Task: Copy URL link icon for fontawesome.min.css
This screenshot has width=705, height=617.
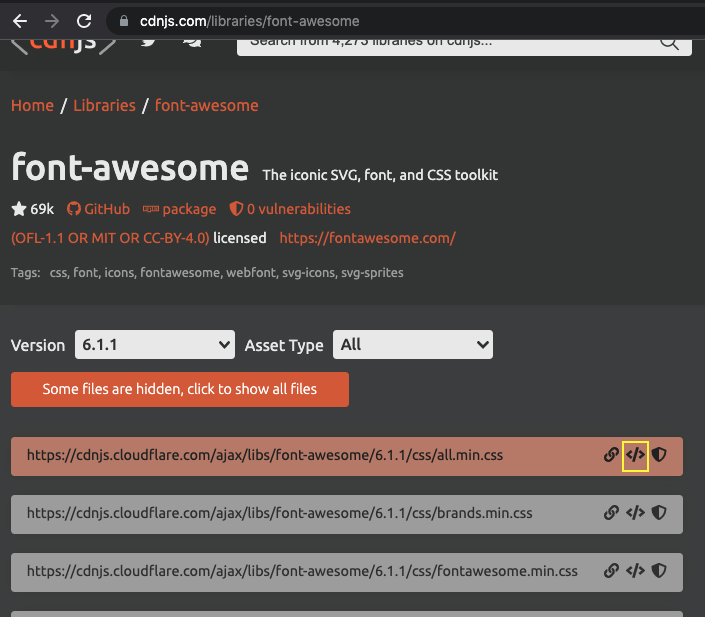Action: 611,571
